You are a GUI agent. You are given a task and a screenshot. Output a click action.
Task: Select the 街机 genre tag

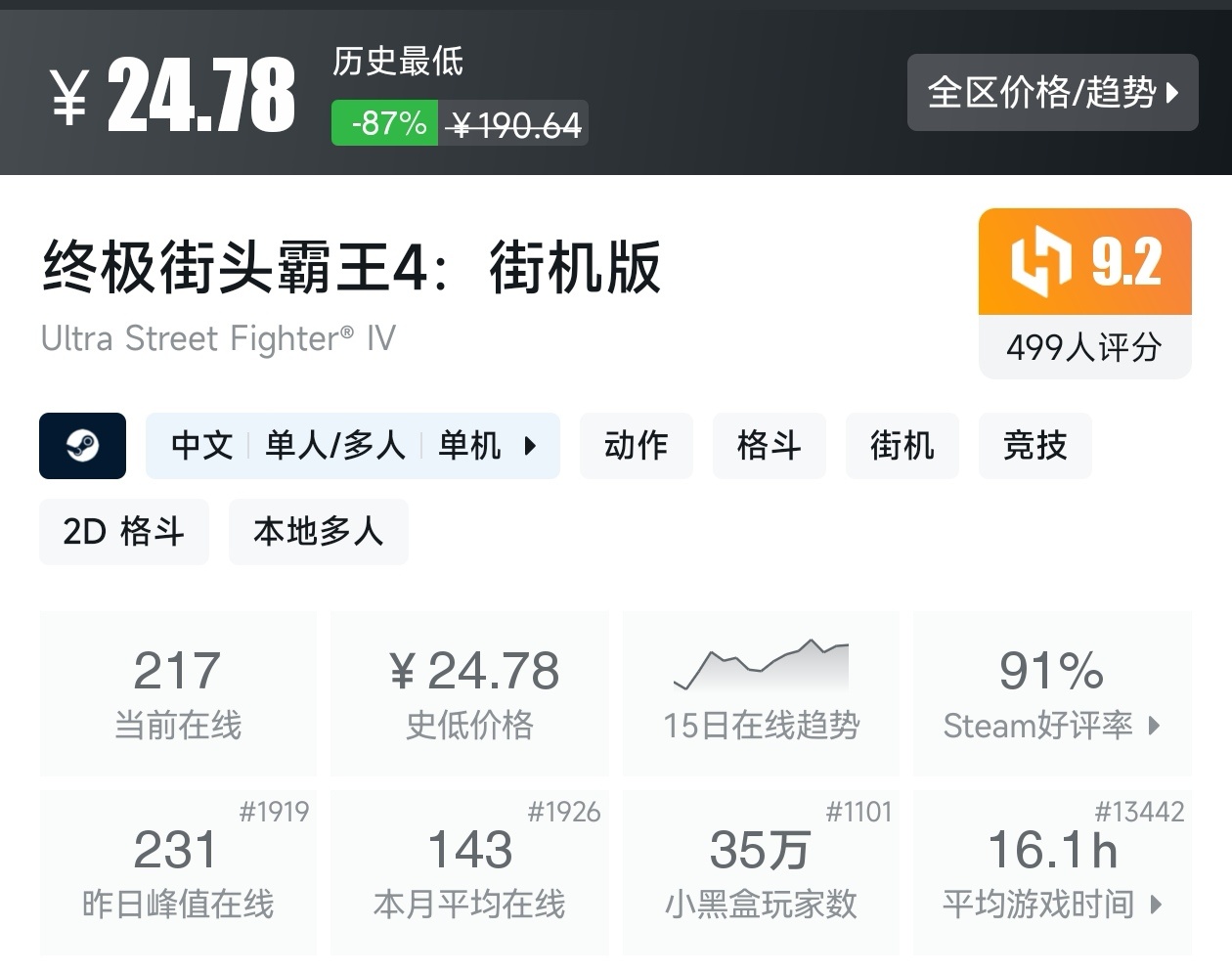[902, 446]
